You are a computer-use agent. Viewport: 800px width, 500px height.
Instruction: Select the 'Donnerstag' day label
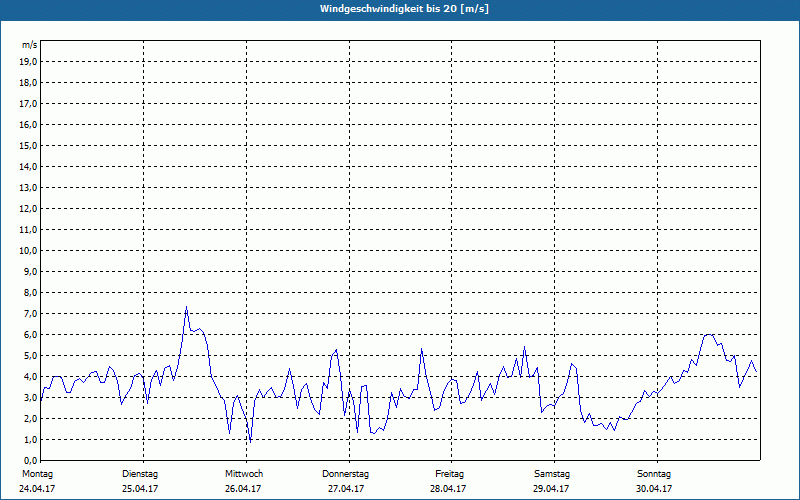coord(345,474)
